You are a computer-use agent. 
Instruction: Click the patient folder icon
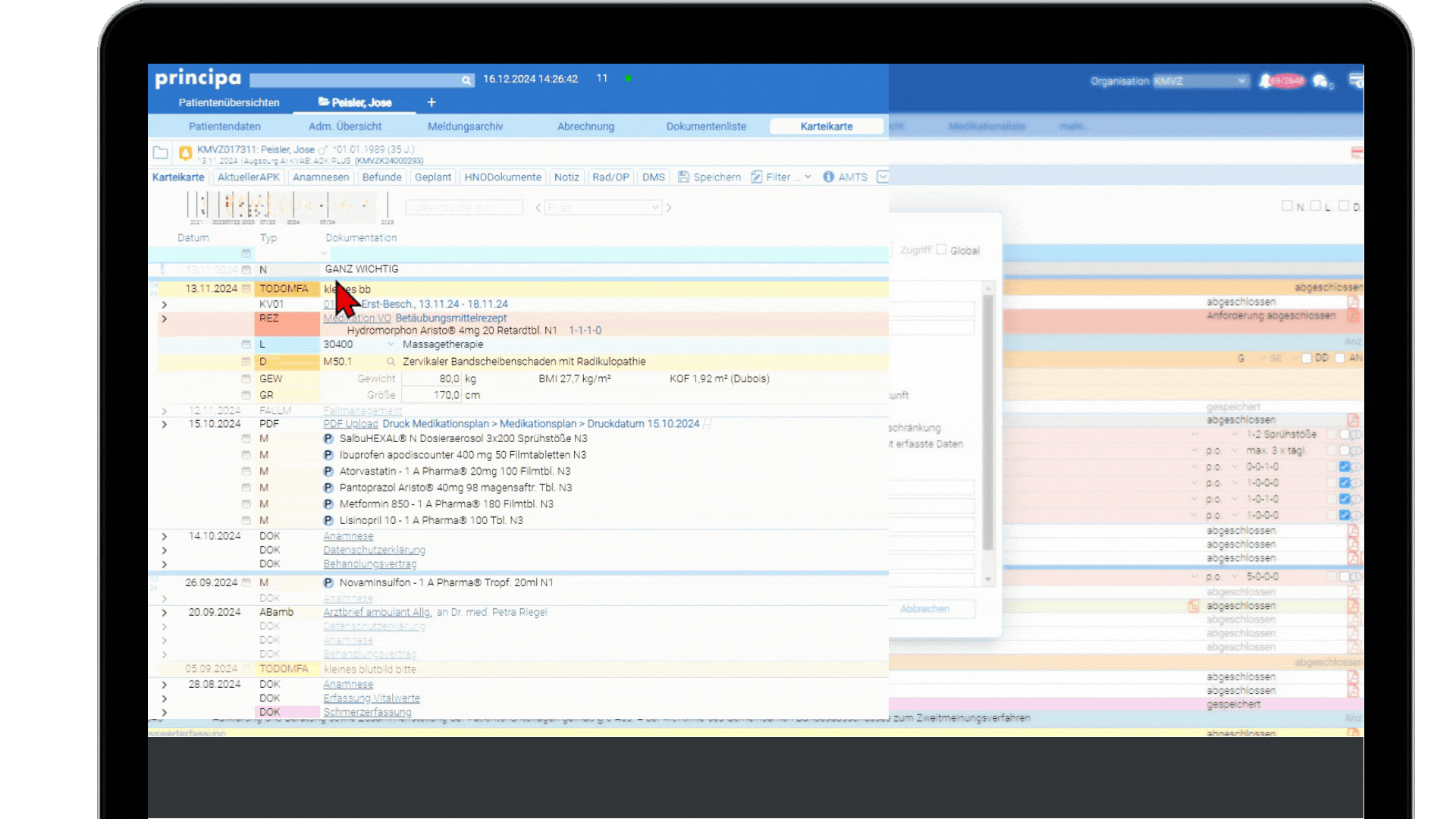click(x=160, y=153)
